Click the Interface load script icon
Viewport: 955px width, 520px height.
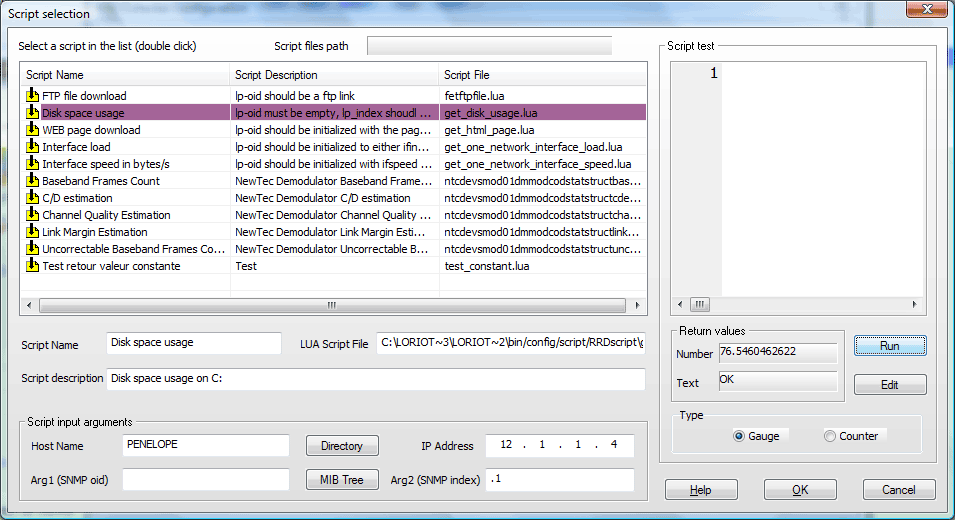tap(32, 146)
